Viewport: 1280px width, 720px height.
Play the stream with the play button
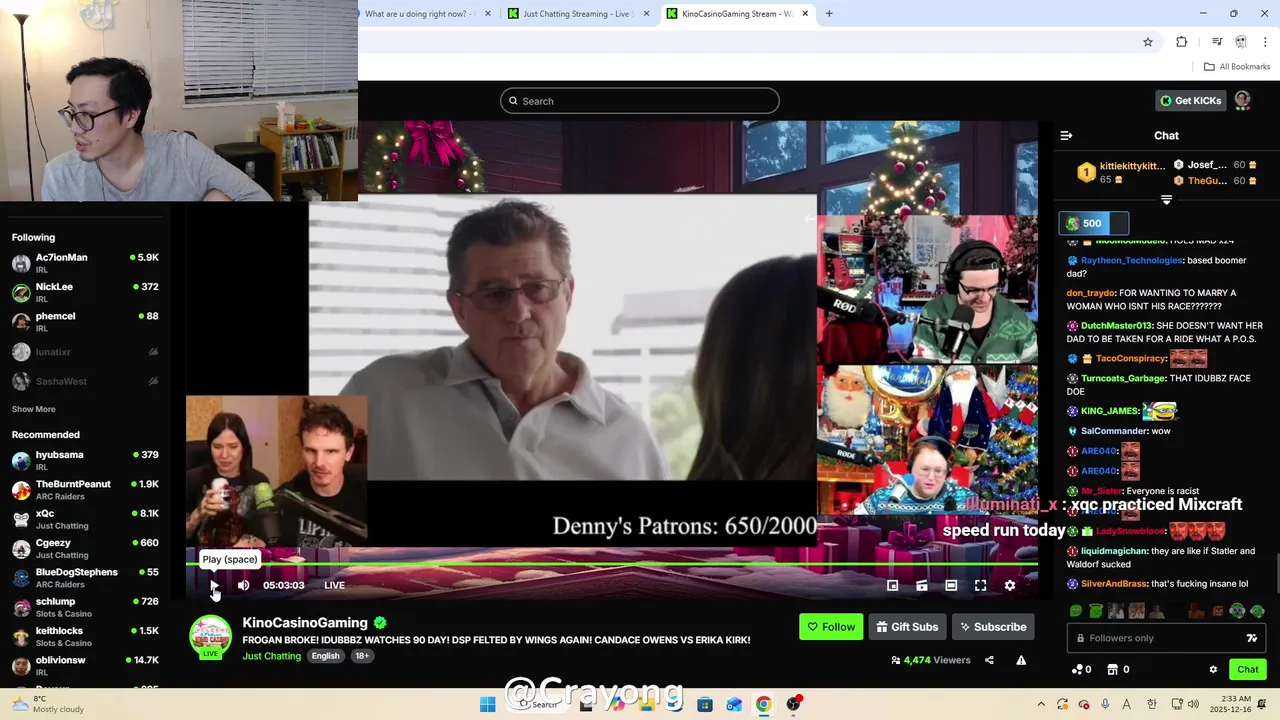[x=214, y=585]
